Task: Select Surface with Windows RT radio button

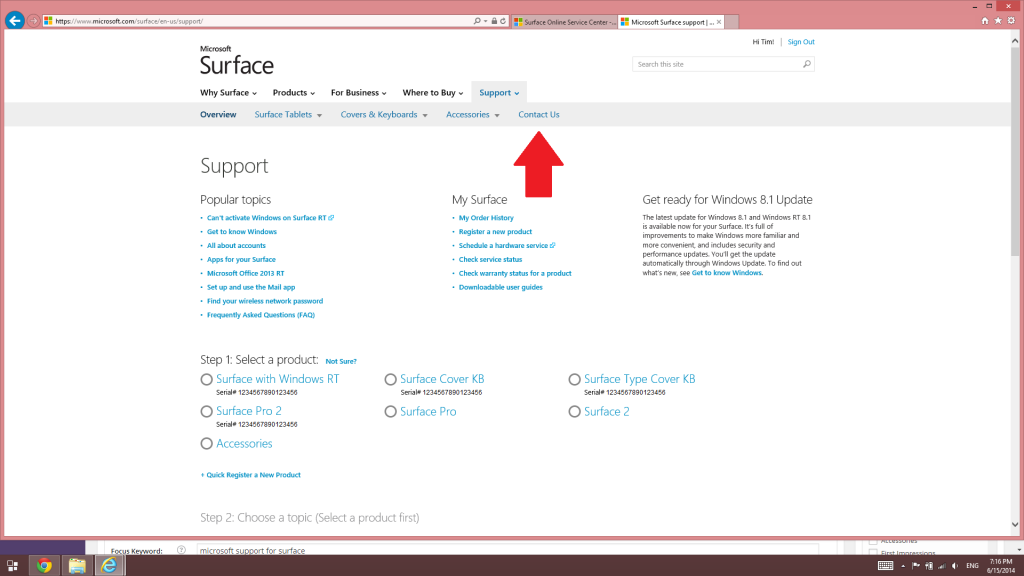Action: click(206, 379)
